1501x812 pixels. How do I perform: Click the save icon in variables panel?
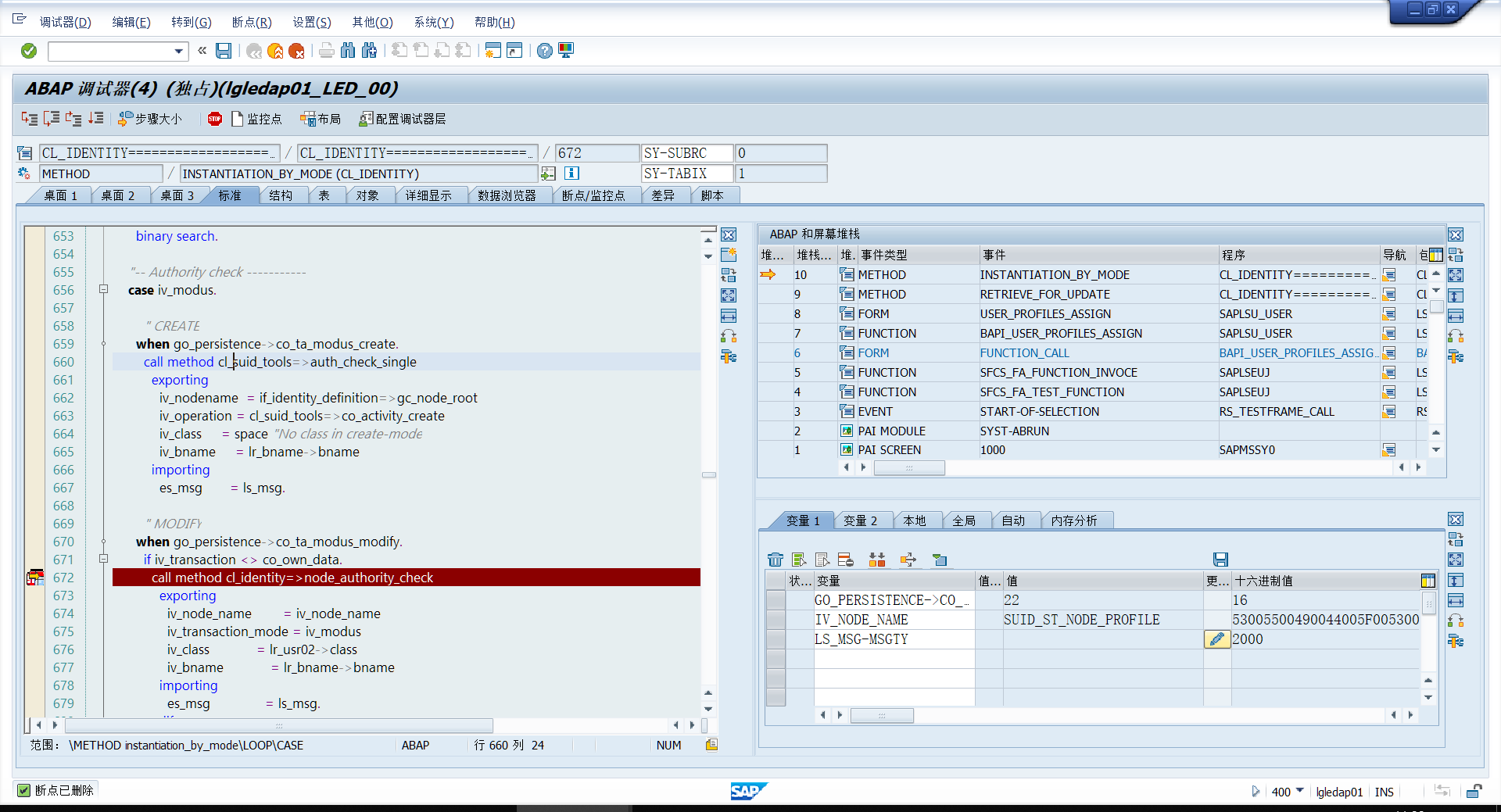tap(1220, 560)
